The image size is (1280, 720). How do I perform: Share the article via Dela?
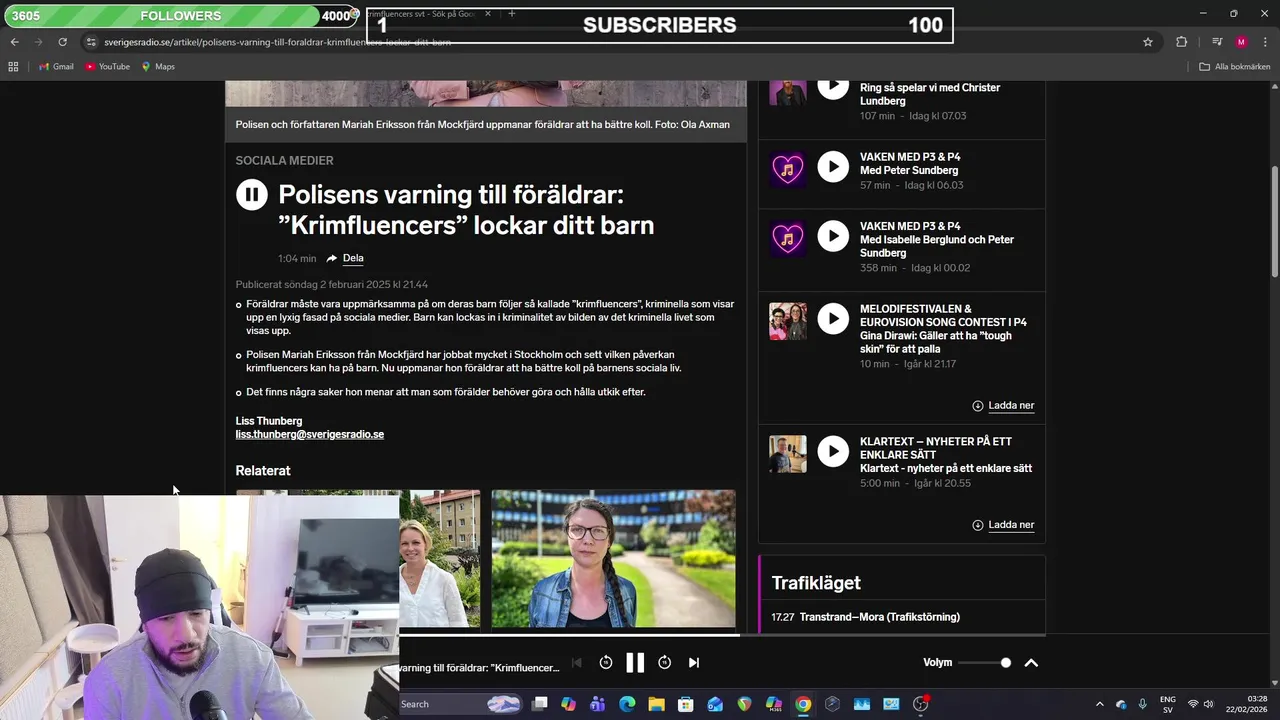(345, 258)
